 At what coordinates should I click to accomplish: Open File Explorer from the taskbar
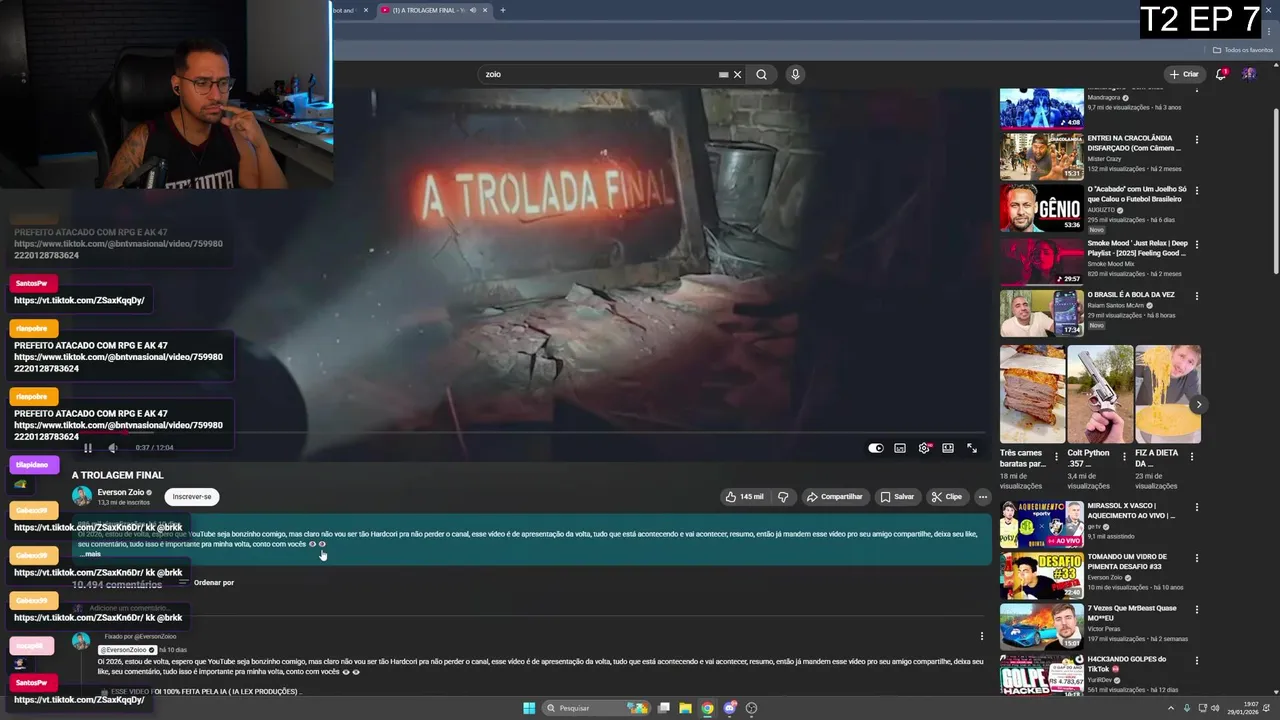[x=685, y=708]
